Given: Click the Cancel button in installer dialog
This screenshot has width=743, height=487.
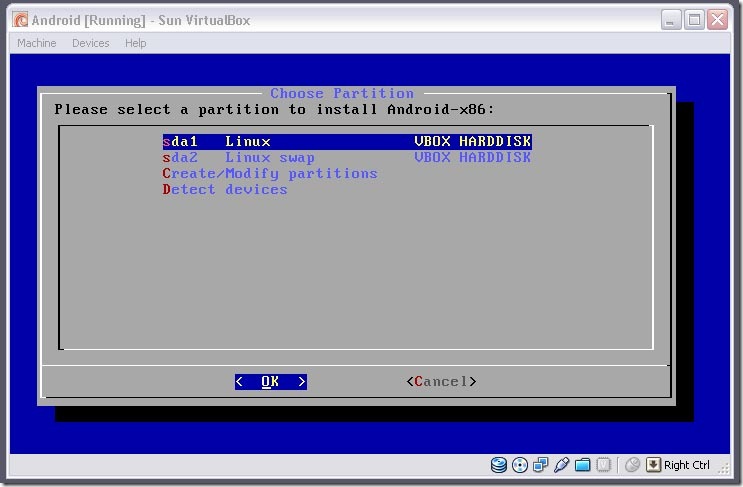Looking at the screenshot, I should [441, 382].
